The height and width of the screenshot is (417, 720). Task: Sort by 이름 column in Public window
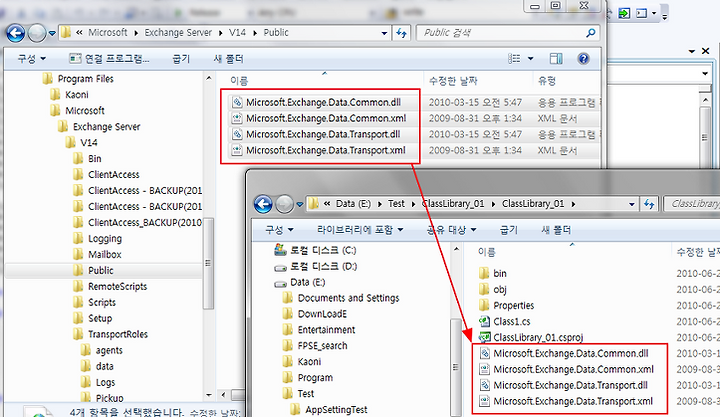pos(239,81)
